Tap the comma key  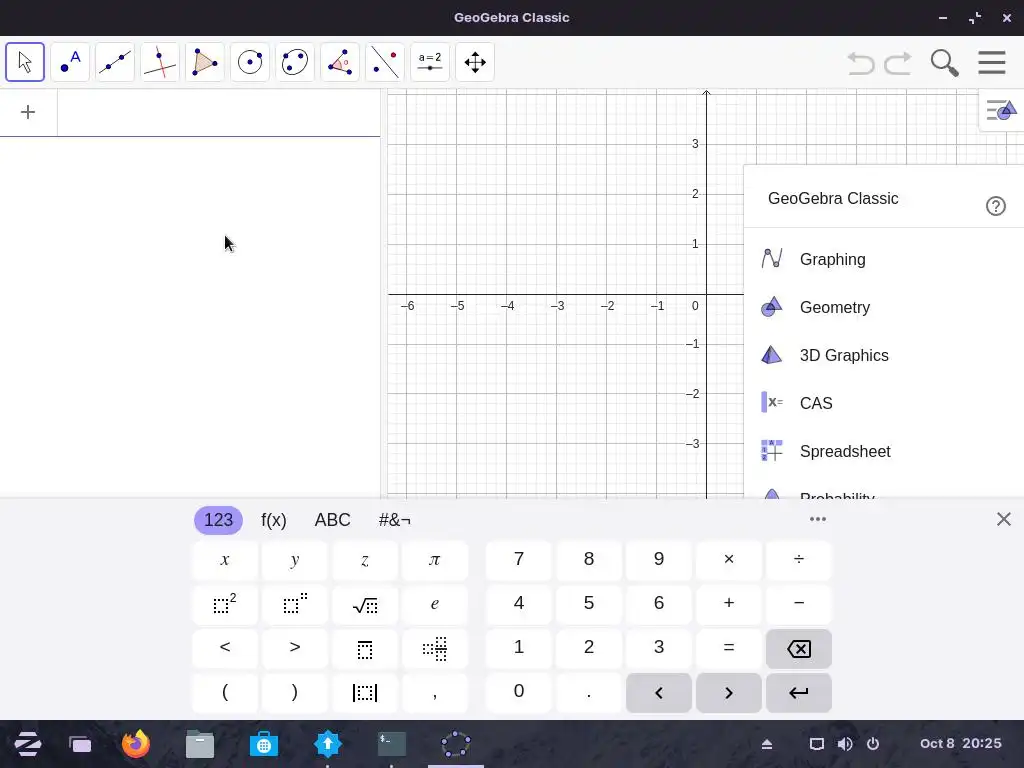[434, 692]
